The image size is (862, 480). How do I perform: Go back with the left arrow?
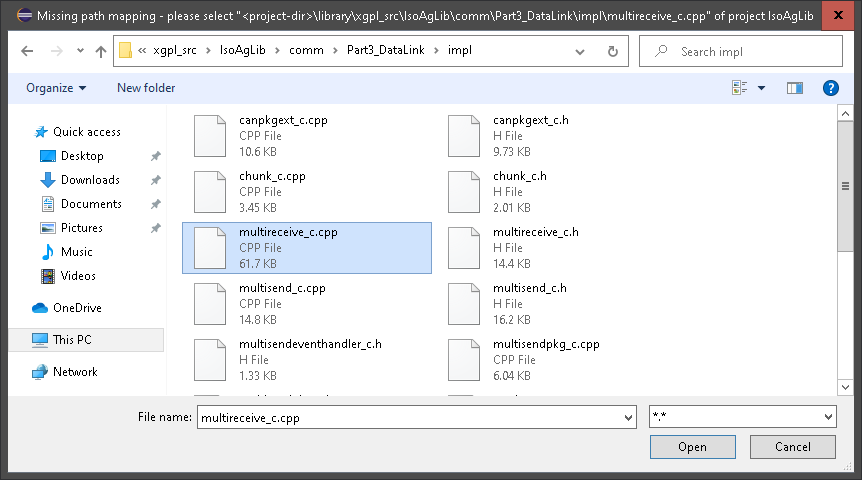pos(27,51)
